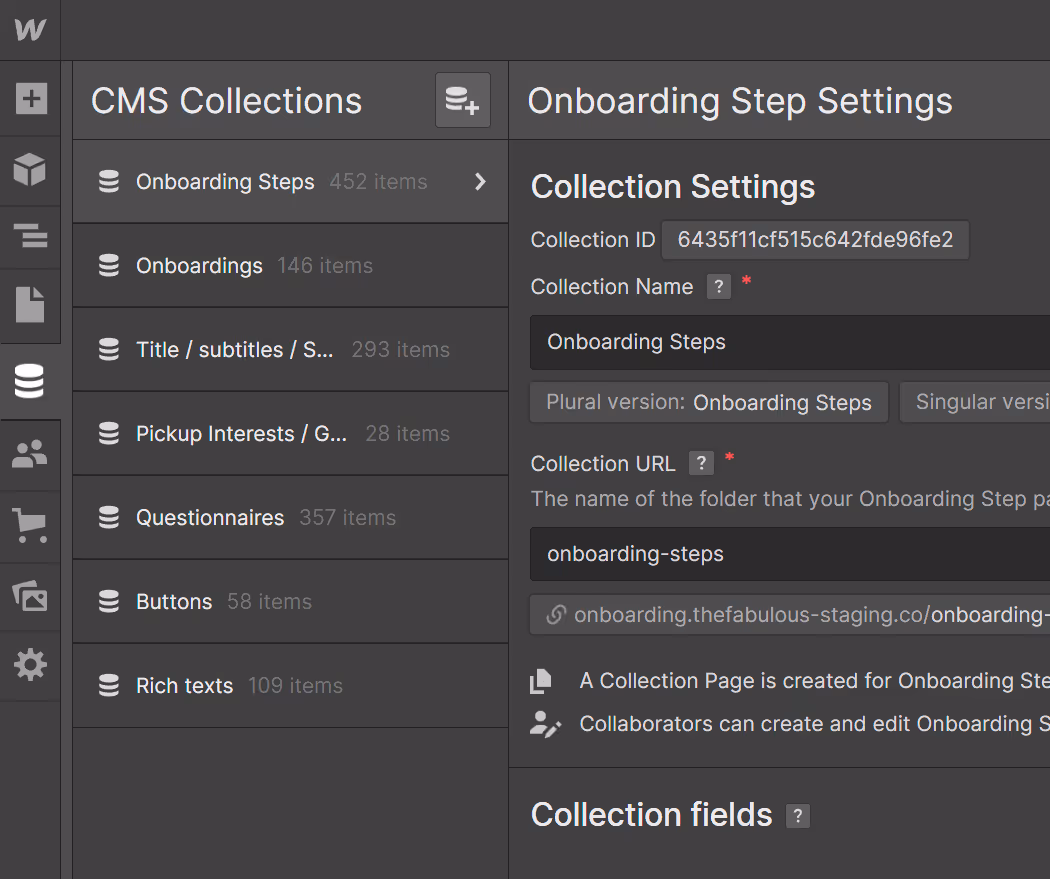The height and width of the screenshot is (879, 1050).
Task: Click the '293 items' count text
Action: click(400, 349)
